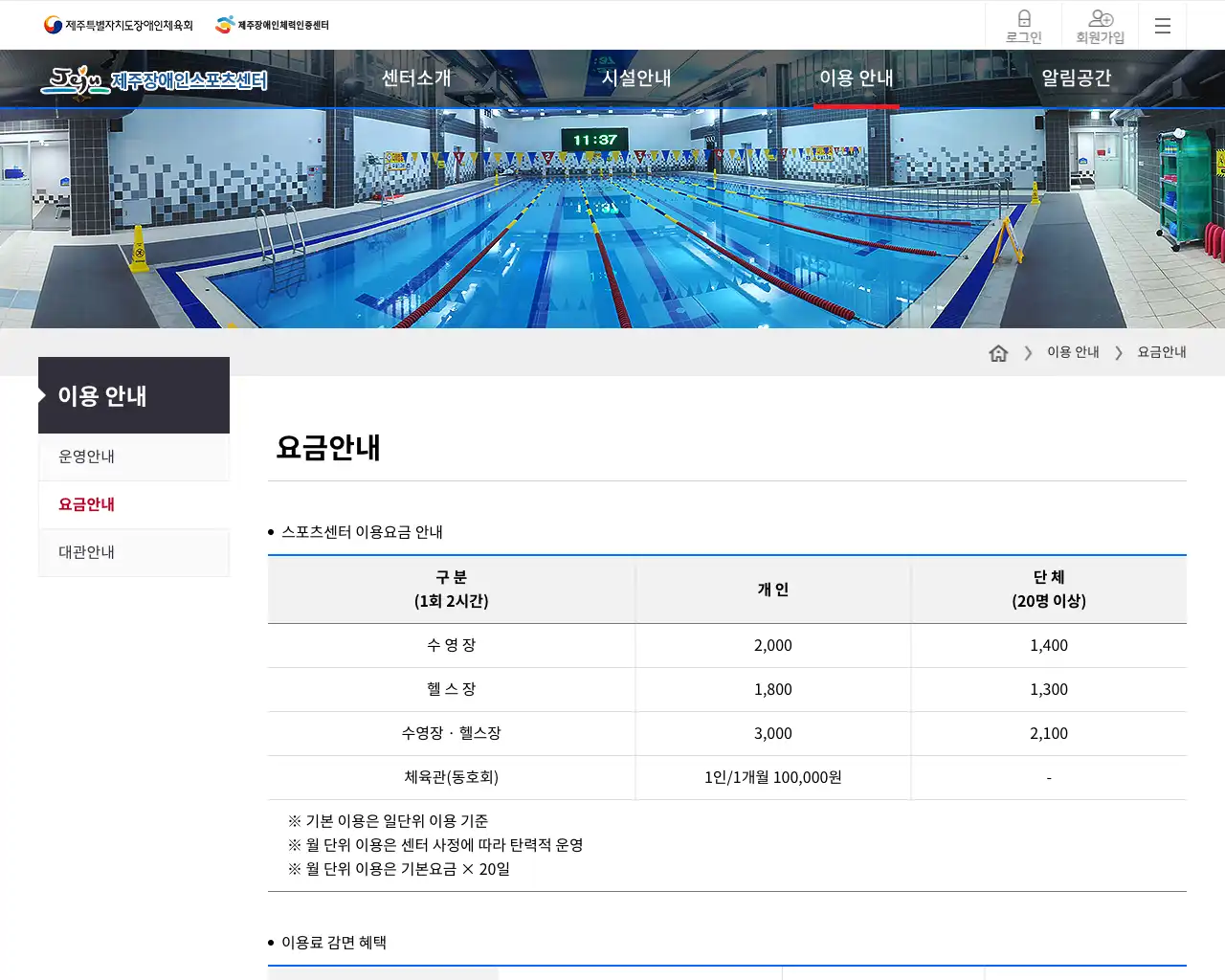Click the 이용 안내 sidebar header

click(134, 395)
